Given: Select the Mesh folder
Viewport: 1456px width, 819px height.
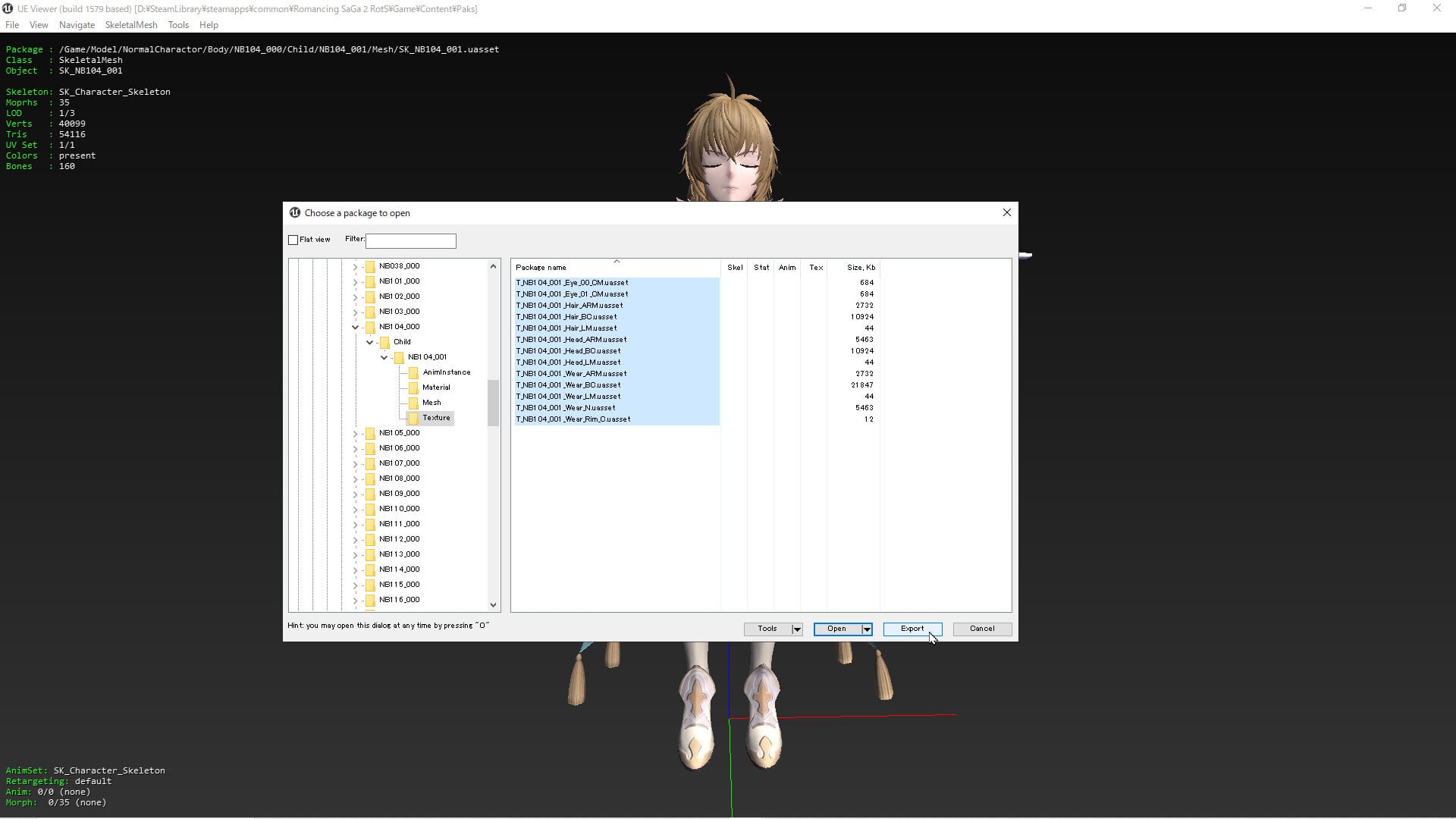Looking at the screenshot, I should click(x=431, y=403).
